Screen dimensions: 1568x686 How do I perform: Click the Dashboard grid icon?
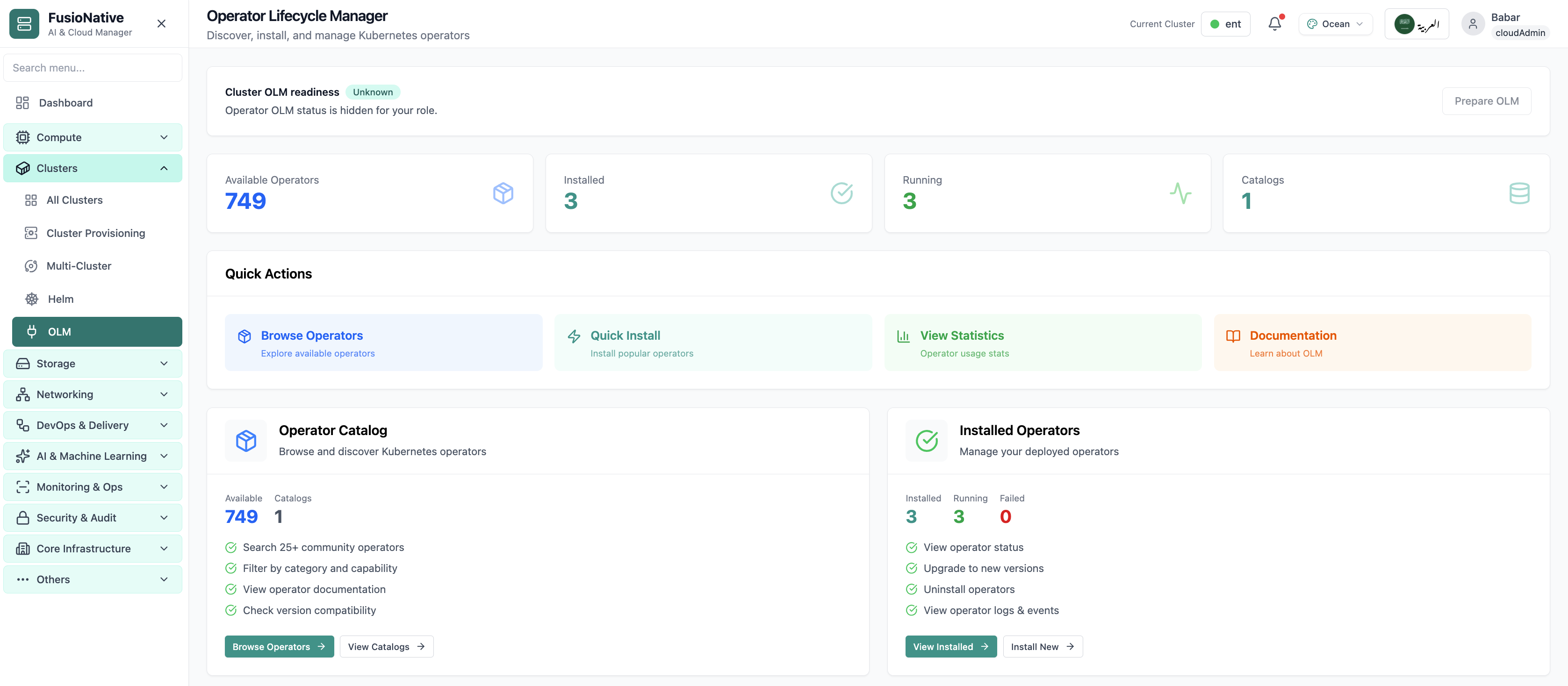tap(22, 103)
